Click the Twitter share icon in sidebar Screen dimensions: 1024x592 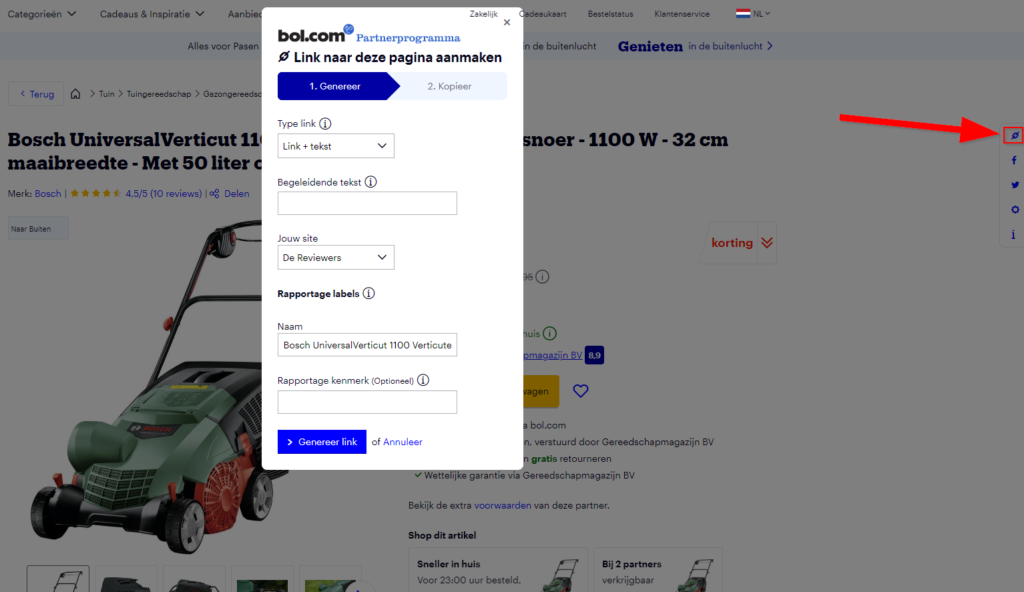click(1014, 185)
